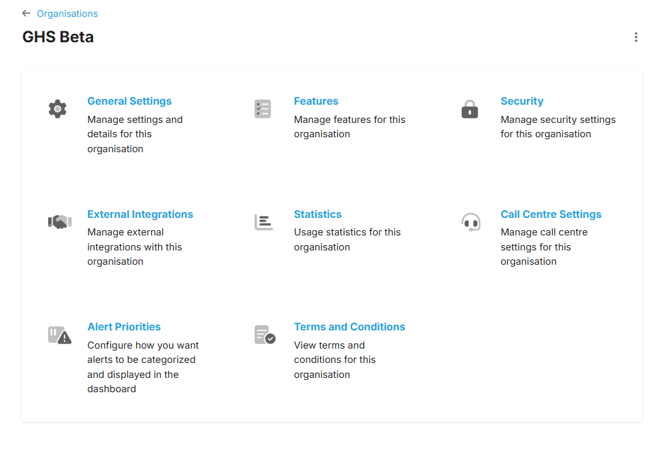
Task: Open the three-dot more options menu
Action: tap(636, 37)
